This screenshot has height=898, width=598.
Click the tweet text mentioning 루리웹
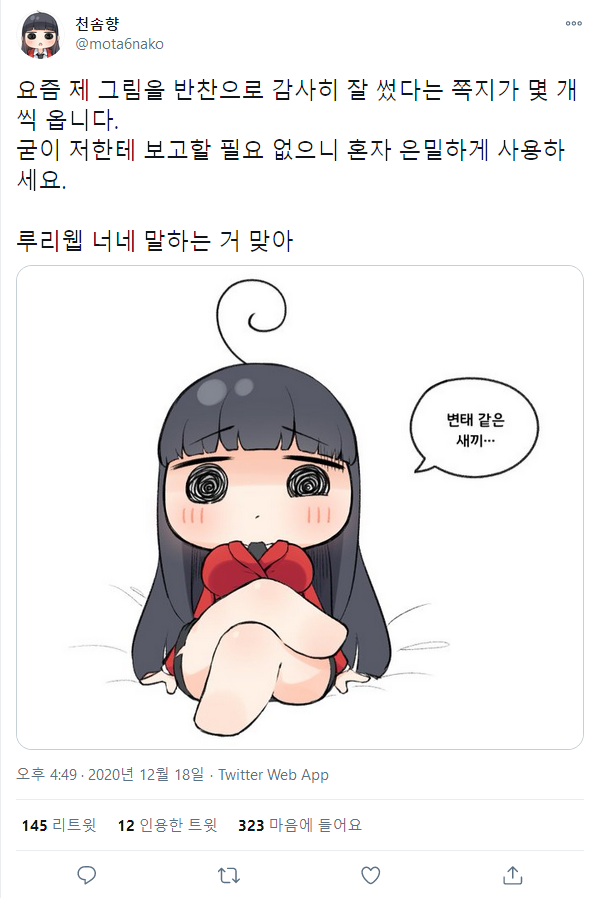(155, 240)
